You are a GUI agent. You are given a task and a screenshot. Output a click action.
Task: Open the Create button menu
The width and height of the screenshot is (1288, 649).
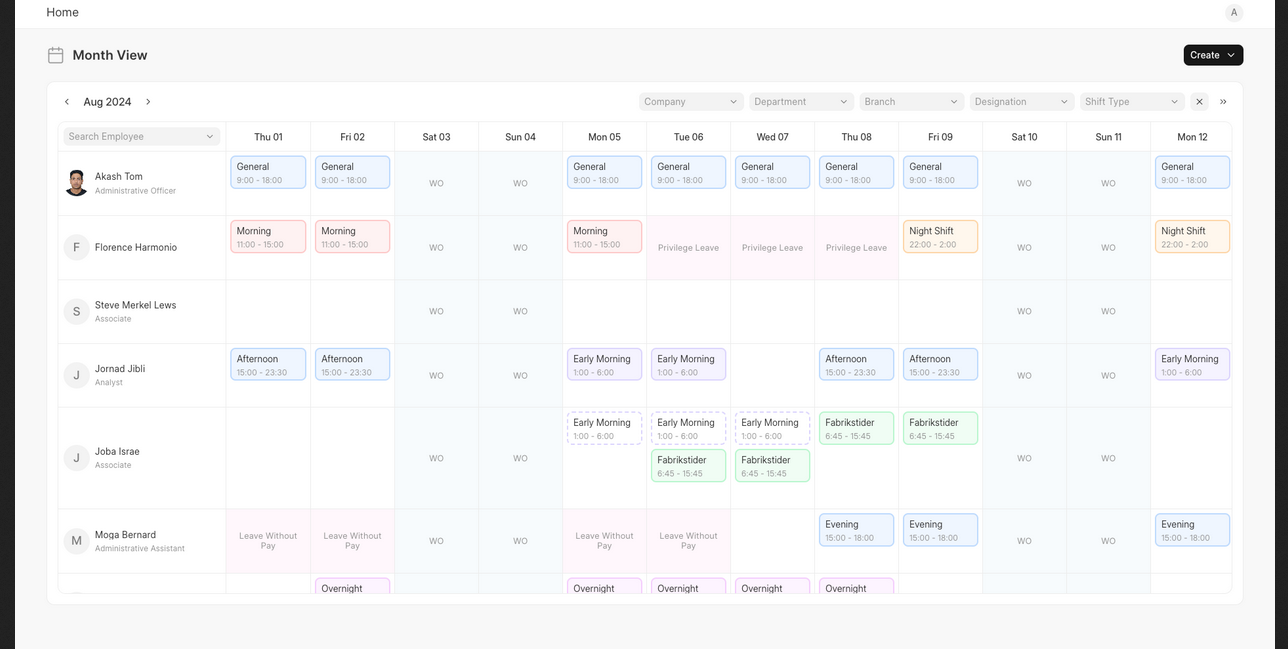pyautogui.click(x=1212, y=55)
